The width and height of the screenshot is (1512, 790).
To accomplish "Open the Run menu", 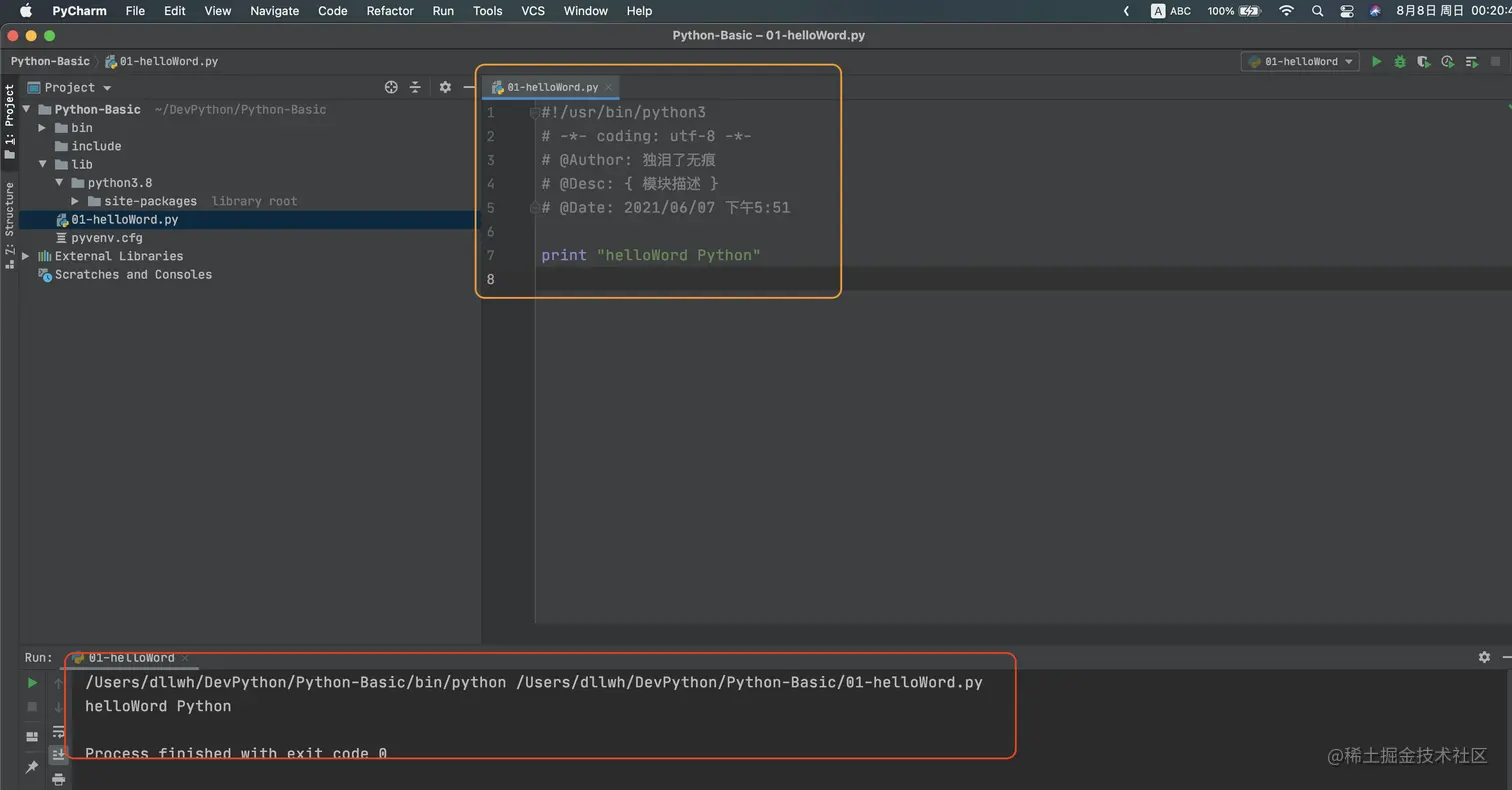I will [443, 11].
